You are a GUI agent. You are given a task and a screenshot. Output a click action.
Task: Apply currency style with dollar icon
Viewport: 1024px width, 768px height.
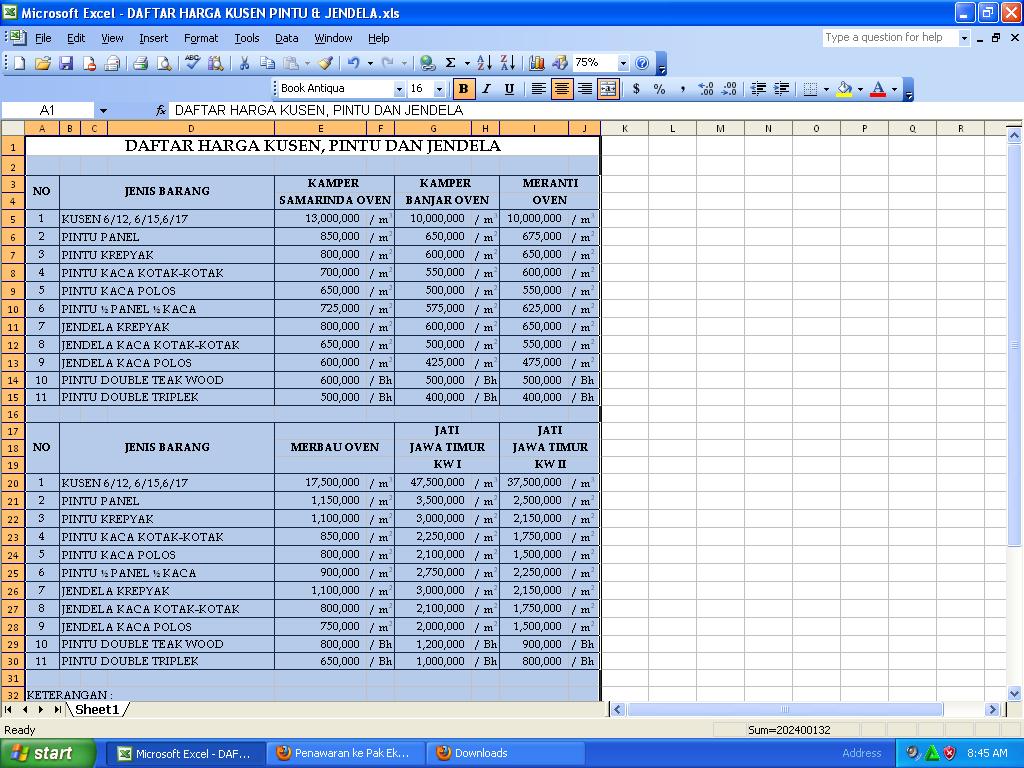636,89
